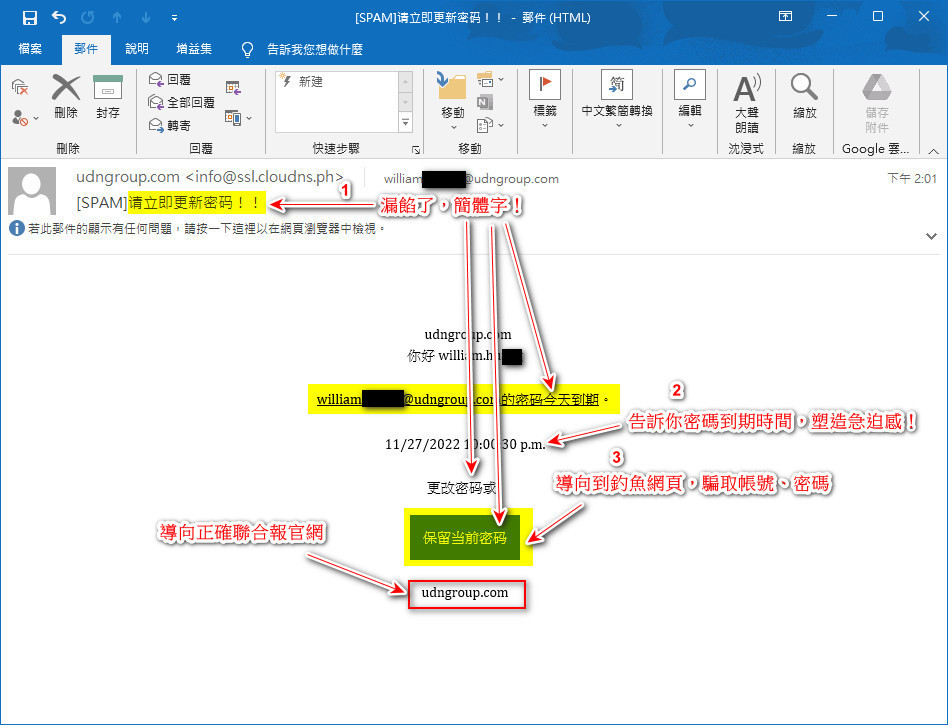Click the reply with meeting icon

point(233,88)
